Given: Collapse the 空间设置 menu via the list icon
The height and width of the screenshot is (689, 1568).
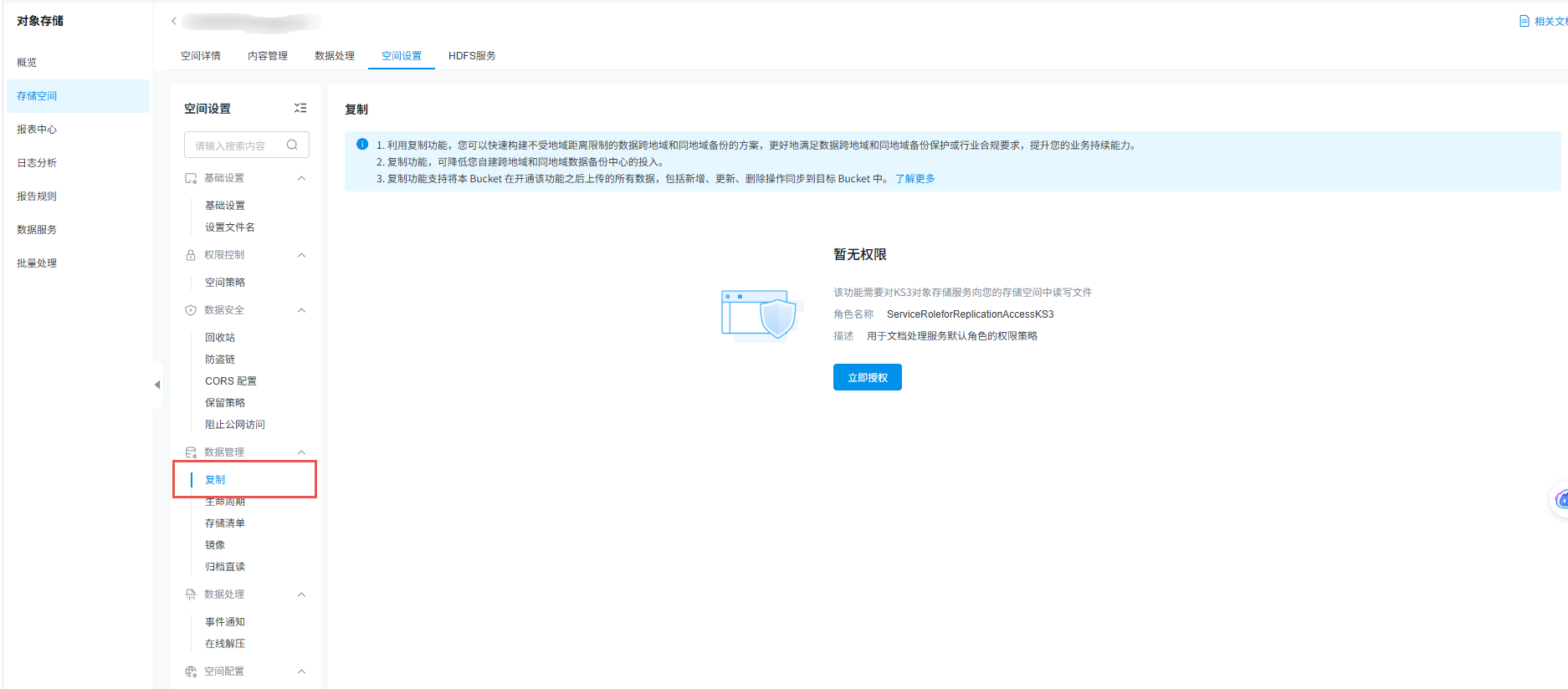Looking at the screenshot, I should [x=300, y=108].
